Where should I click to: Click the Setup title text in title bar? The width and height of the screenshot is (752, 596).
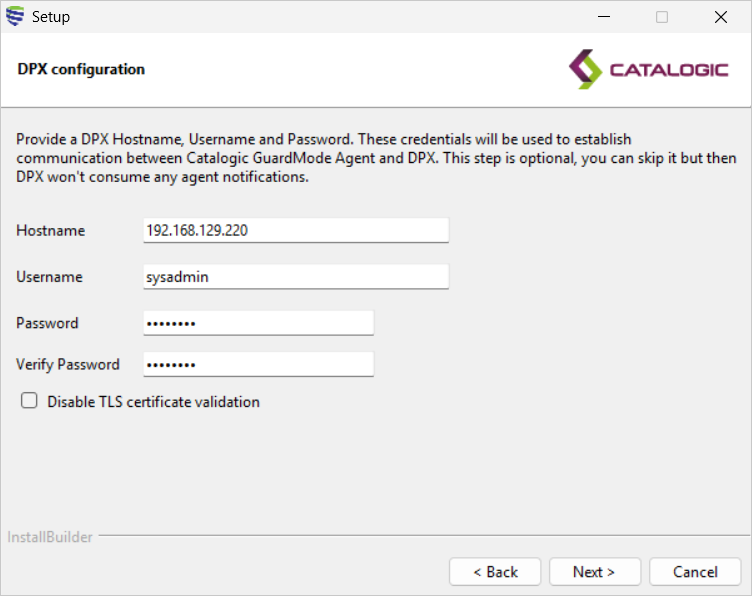click(51, 17)
